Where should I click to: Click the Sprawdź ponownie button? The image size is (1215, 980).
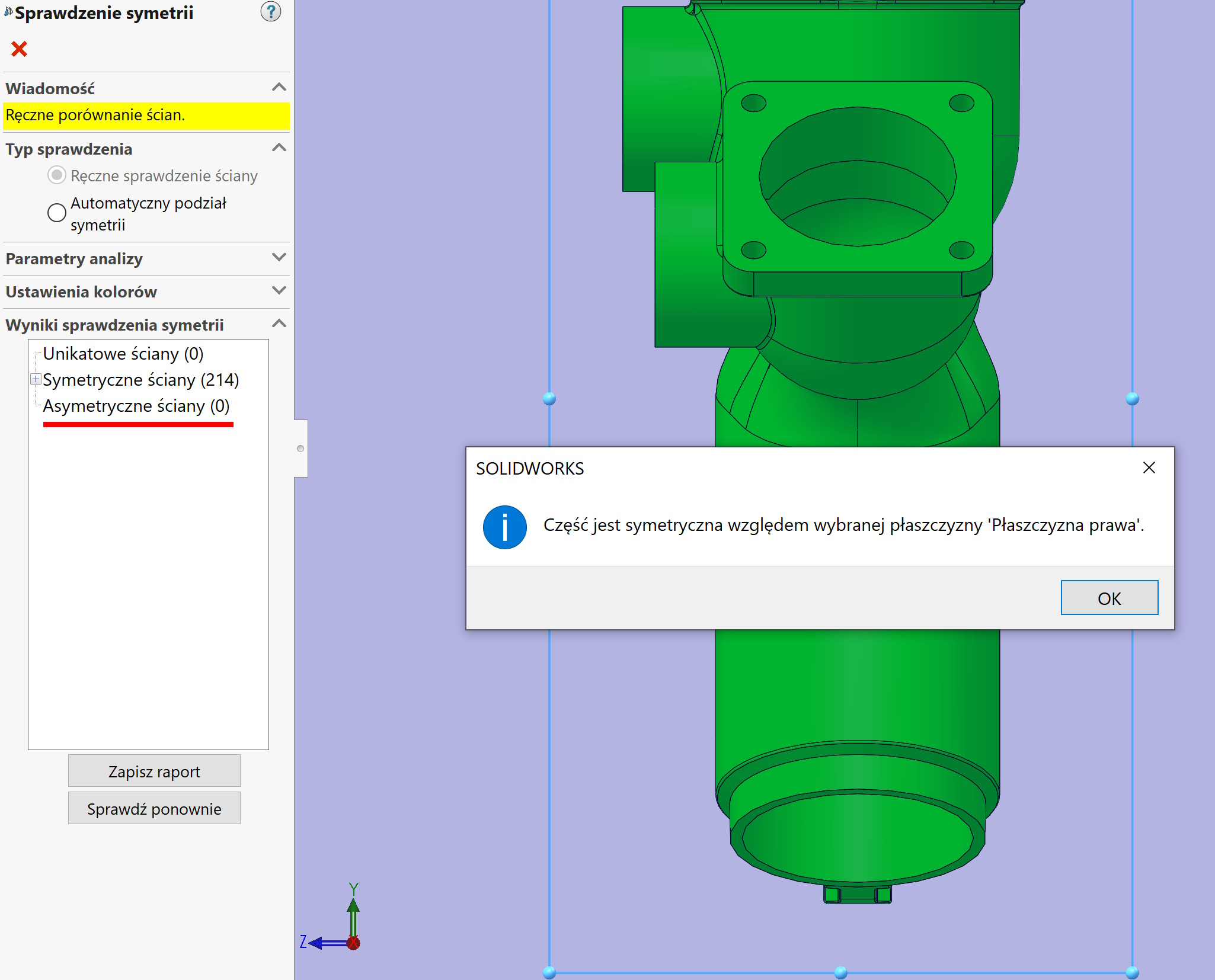pyautogui.click(x=154, y=808)
